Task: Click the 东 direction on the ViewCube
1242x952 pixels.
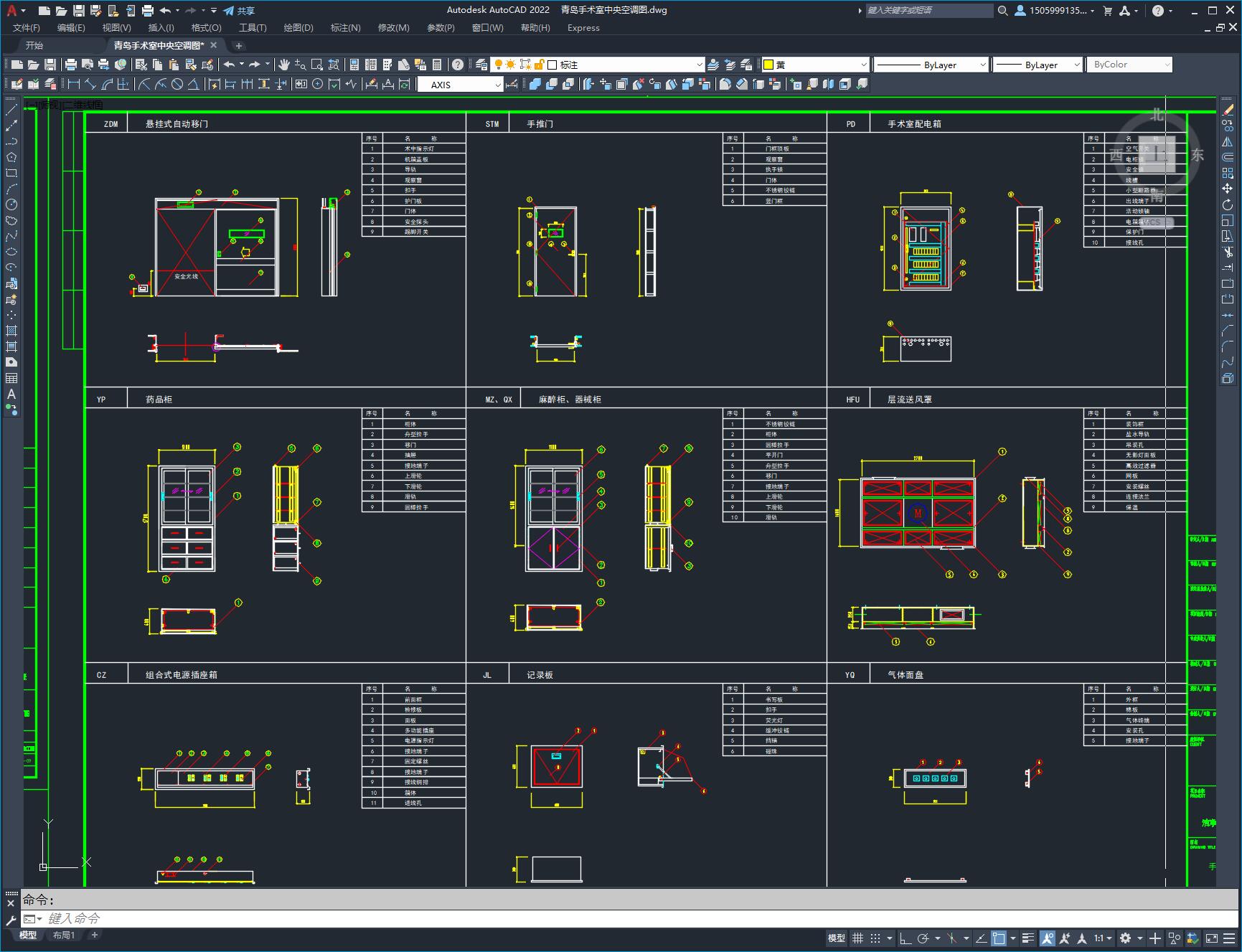Action: click(1197, 154)
